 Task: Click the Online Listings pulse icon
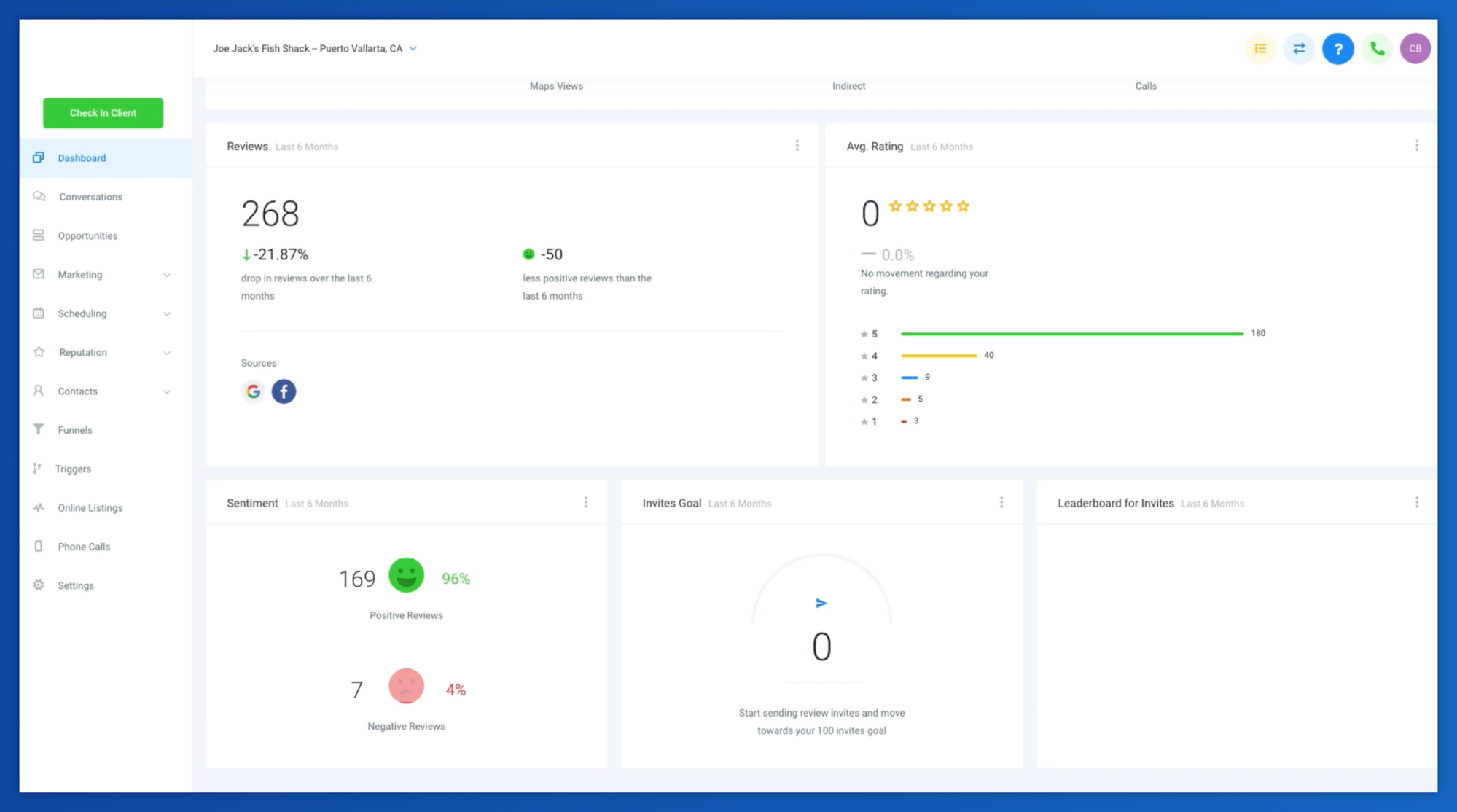pyautogui.click(x=39, y=507)
